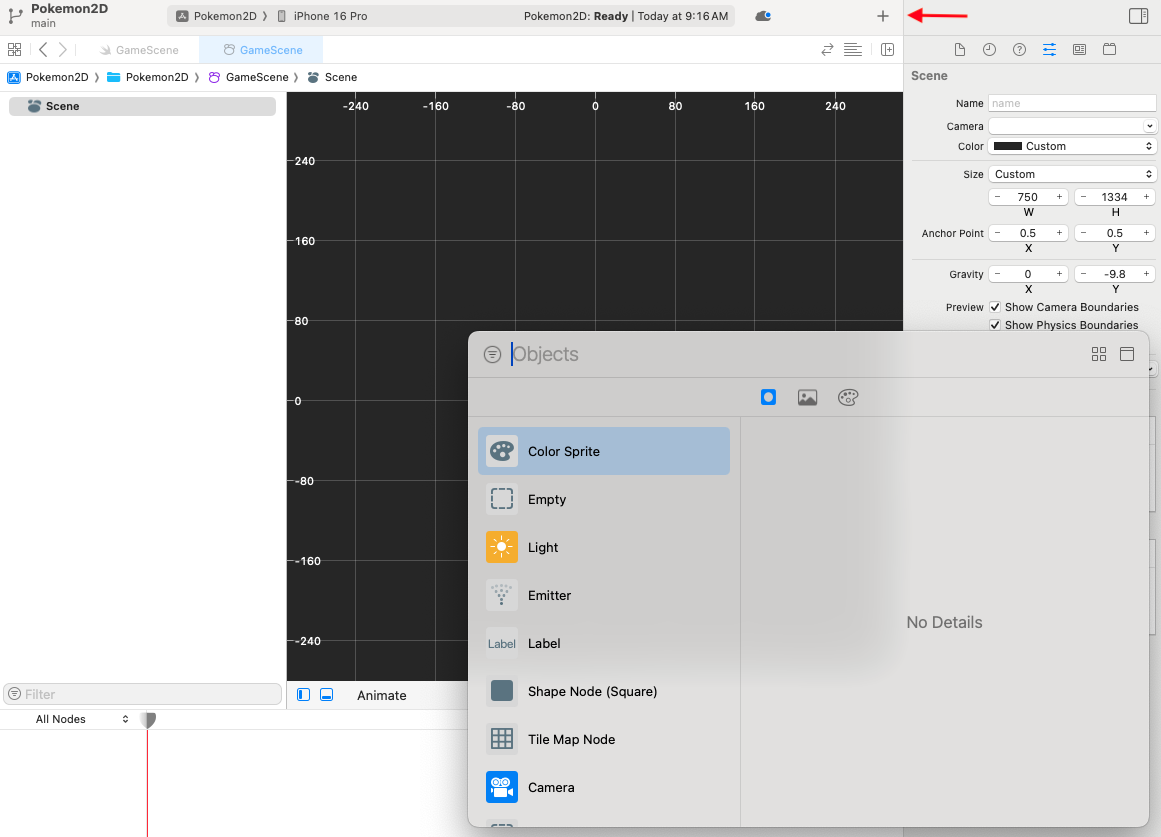Open the Camera dropdown
1161x837 pixels.
coord(1072,126)
